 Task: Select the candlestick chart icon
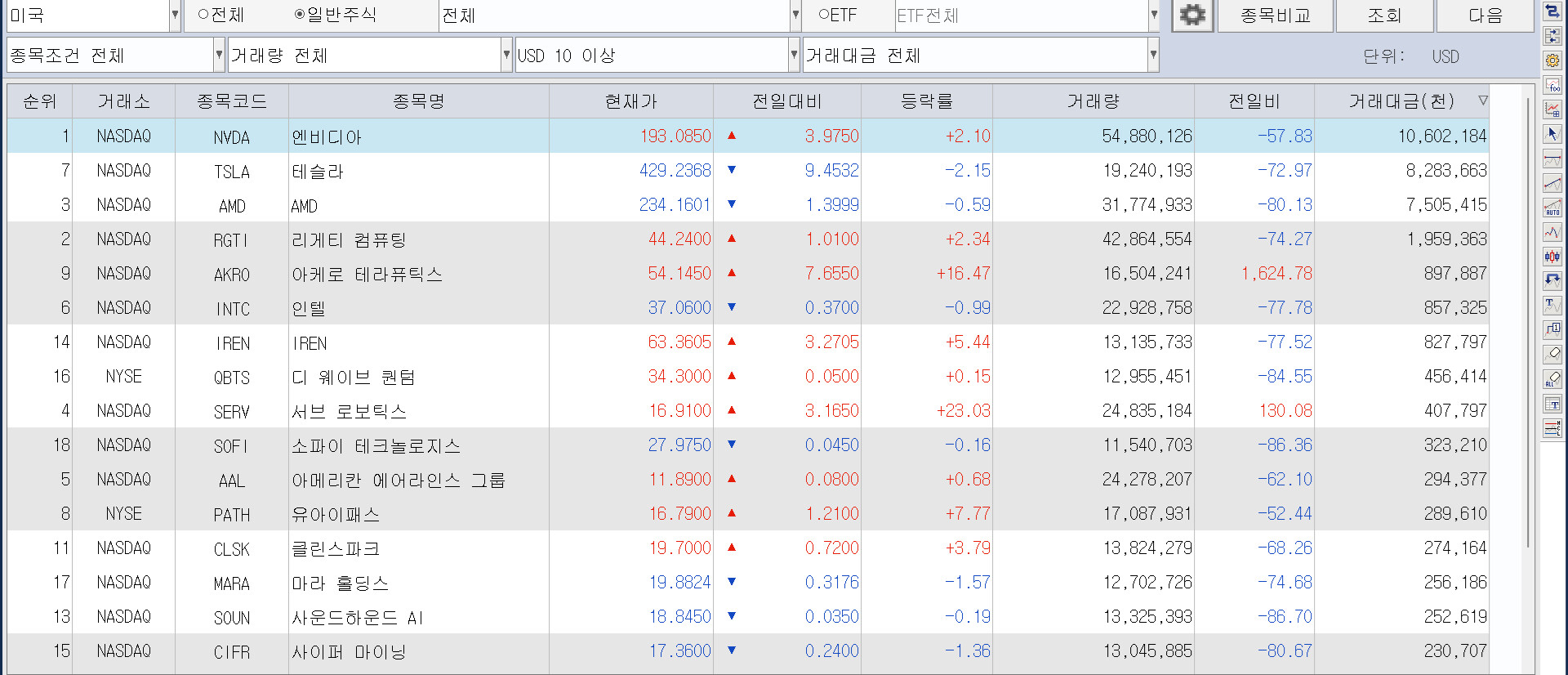click(x=1552, y=257)
